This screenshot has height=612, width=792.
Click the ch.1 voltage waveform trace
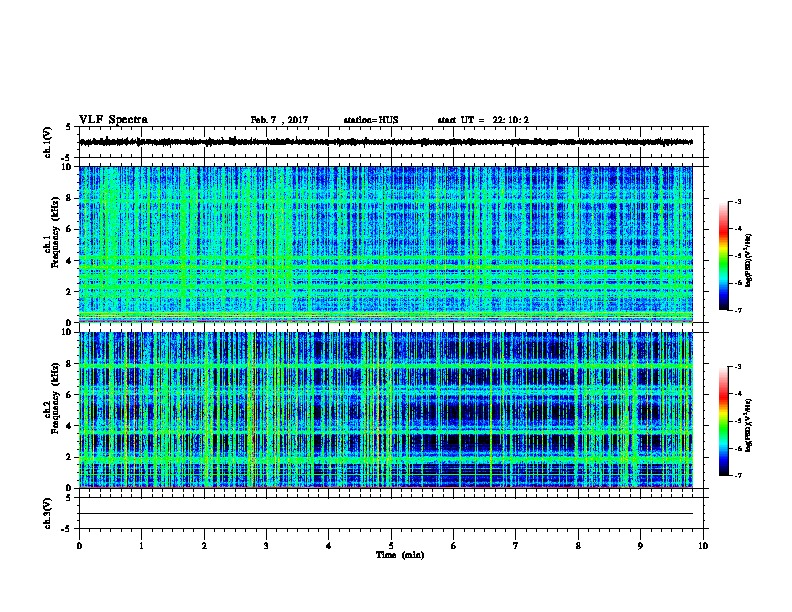[386, 142]
